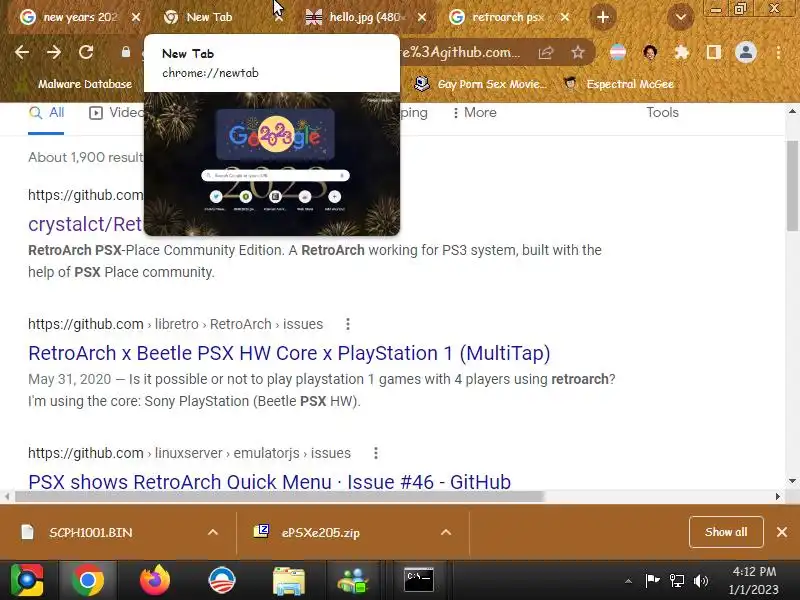Share this page icon in address bar
Viewport: 800px width, 600px height.
[546, 52]
